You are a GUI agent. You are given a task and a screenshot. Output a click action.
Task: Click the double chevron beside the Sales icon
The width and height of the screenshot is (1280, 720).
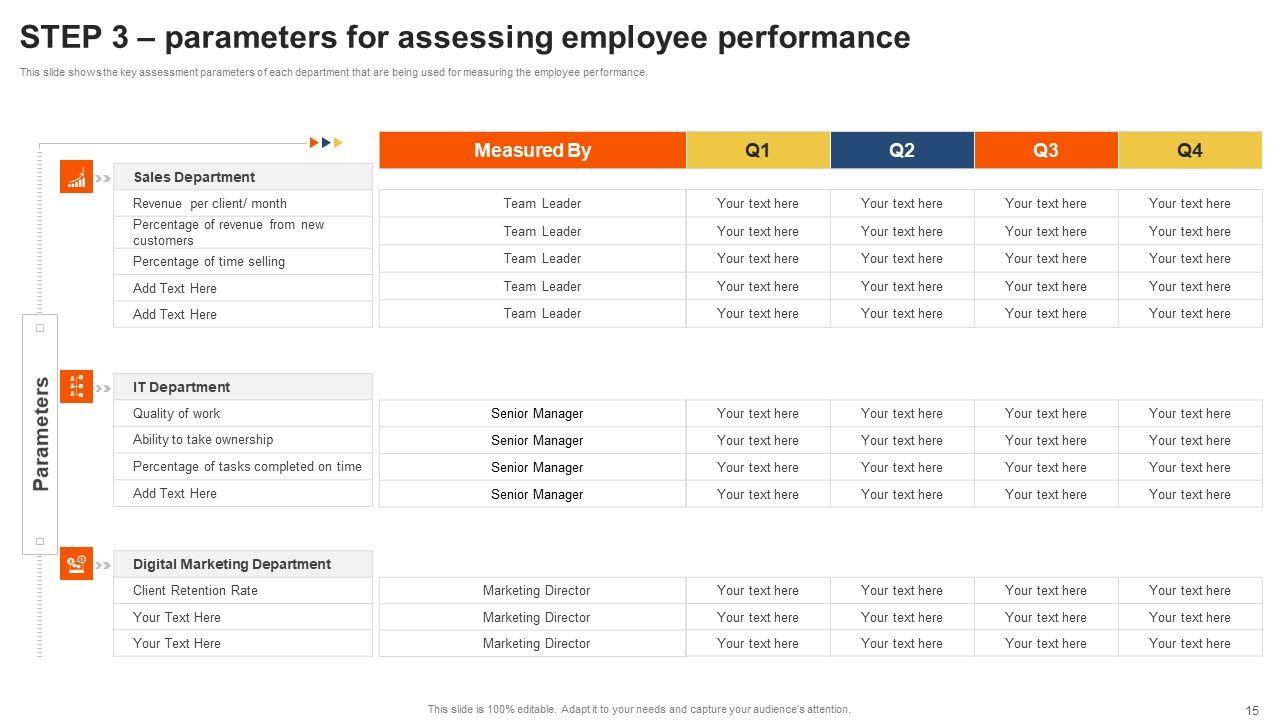(x=103, y=179)
